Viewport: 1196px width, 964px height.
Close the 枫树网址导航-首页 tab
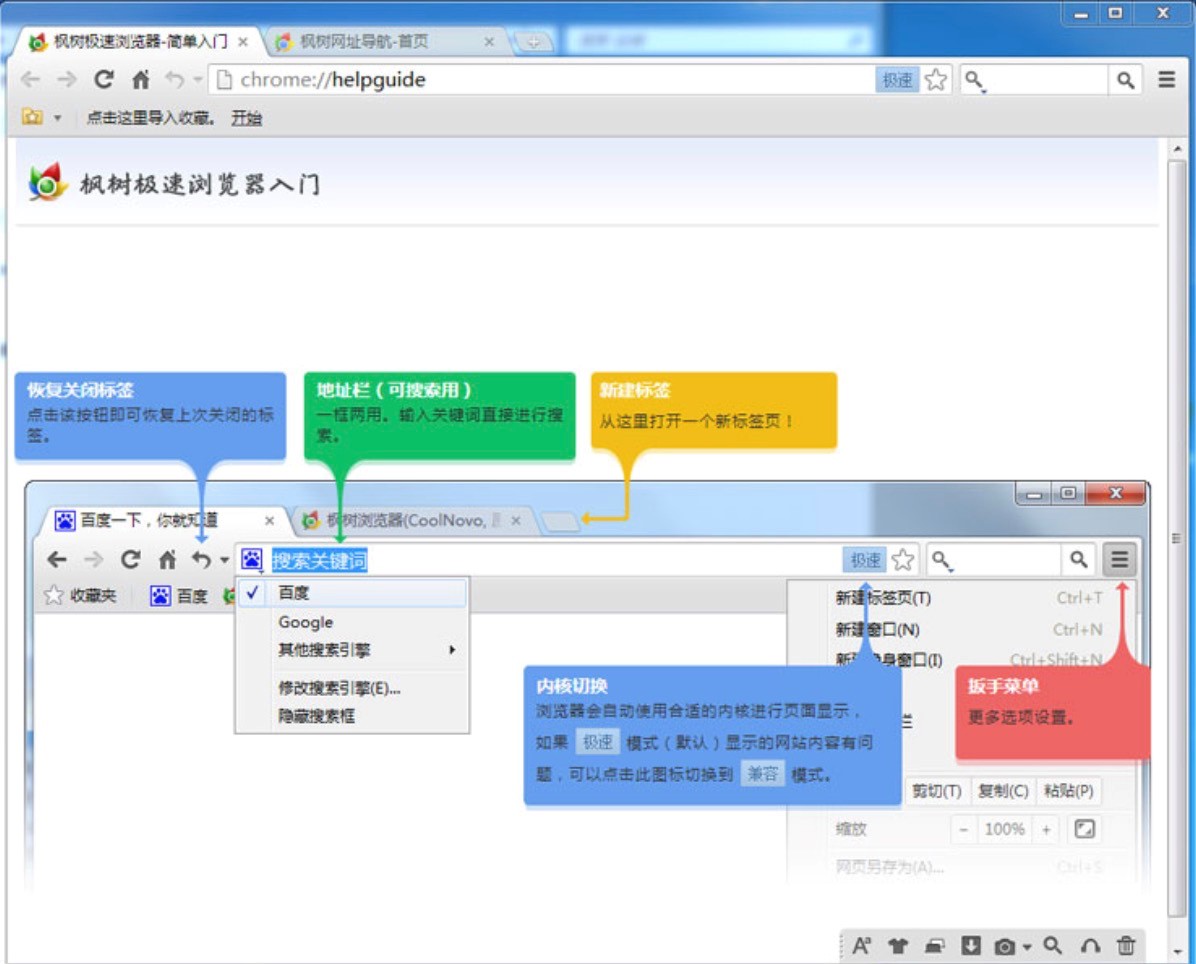(x=489, y=42)
